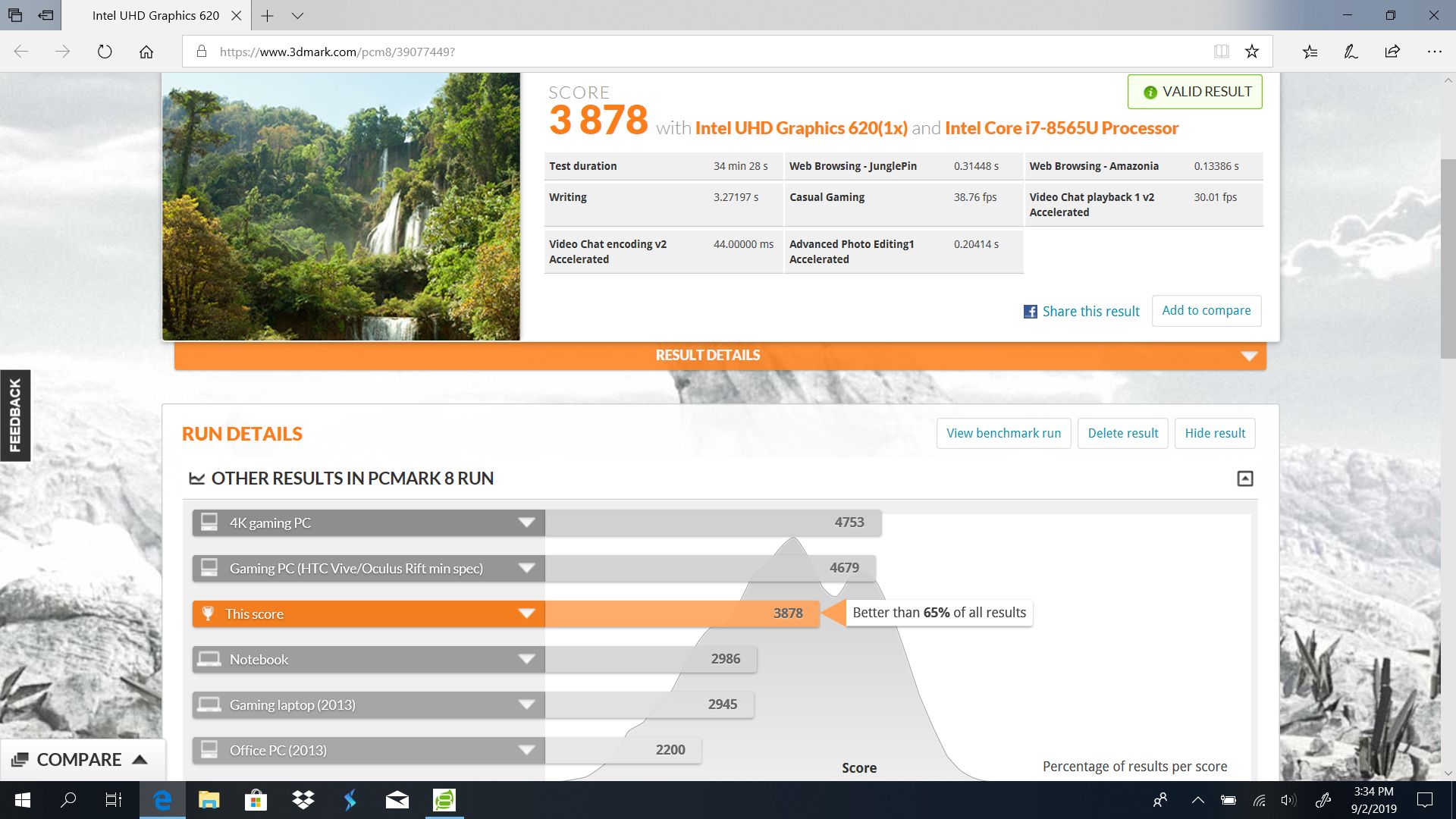1456x819 pixels.
Task: Click the Intel UHD Graphics 620(1x) link
Action: [x=801, y=128]
